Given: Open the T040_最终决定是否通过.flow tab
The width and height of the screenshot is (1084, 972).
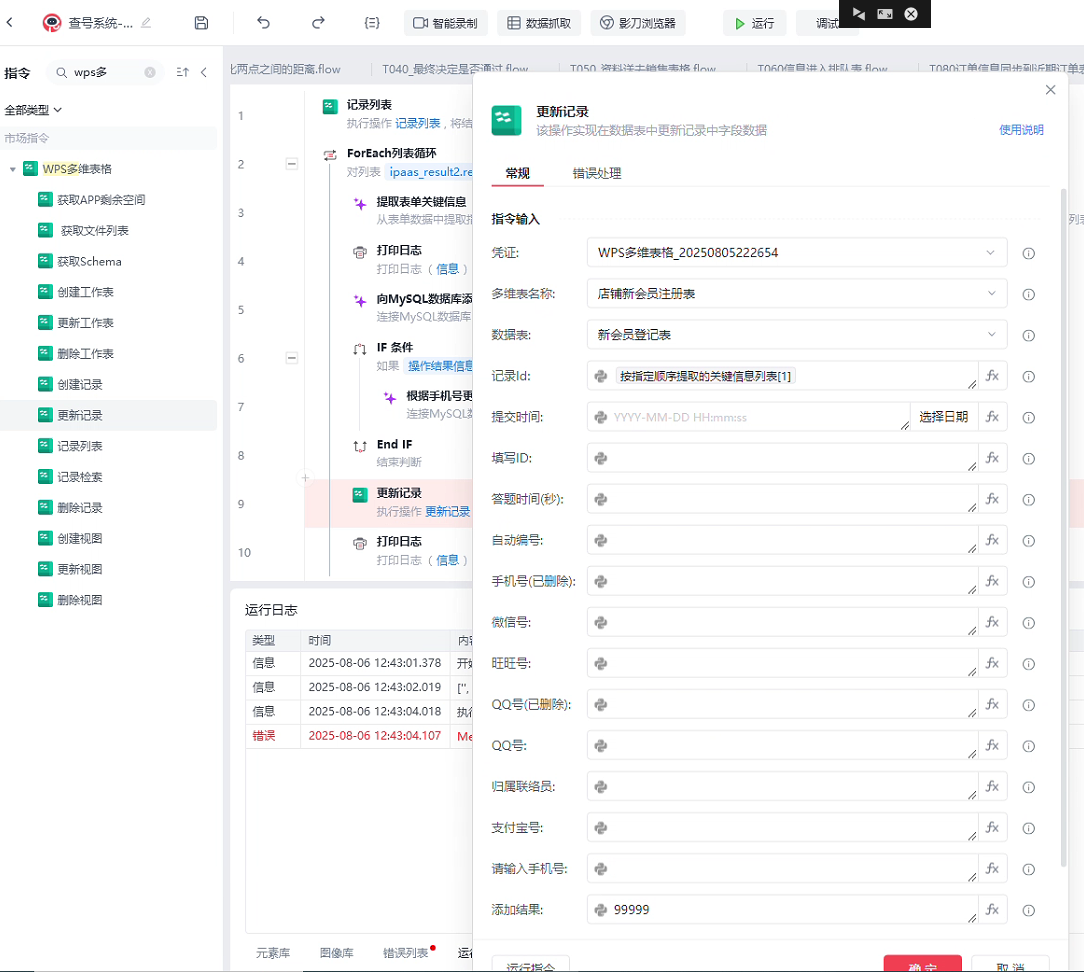Looking at the screenshot, I should (455, 68).
